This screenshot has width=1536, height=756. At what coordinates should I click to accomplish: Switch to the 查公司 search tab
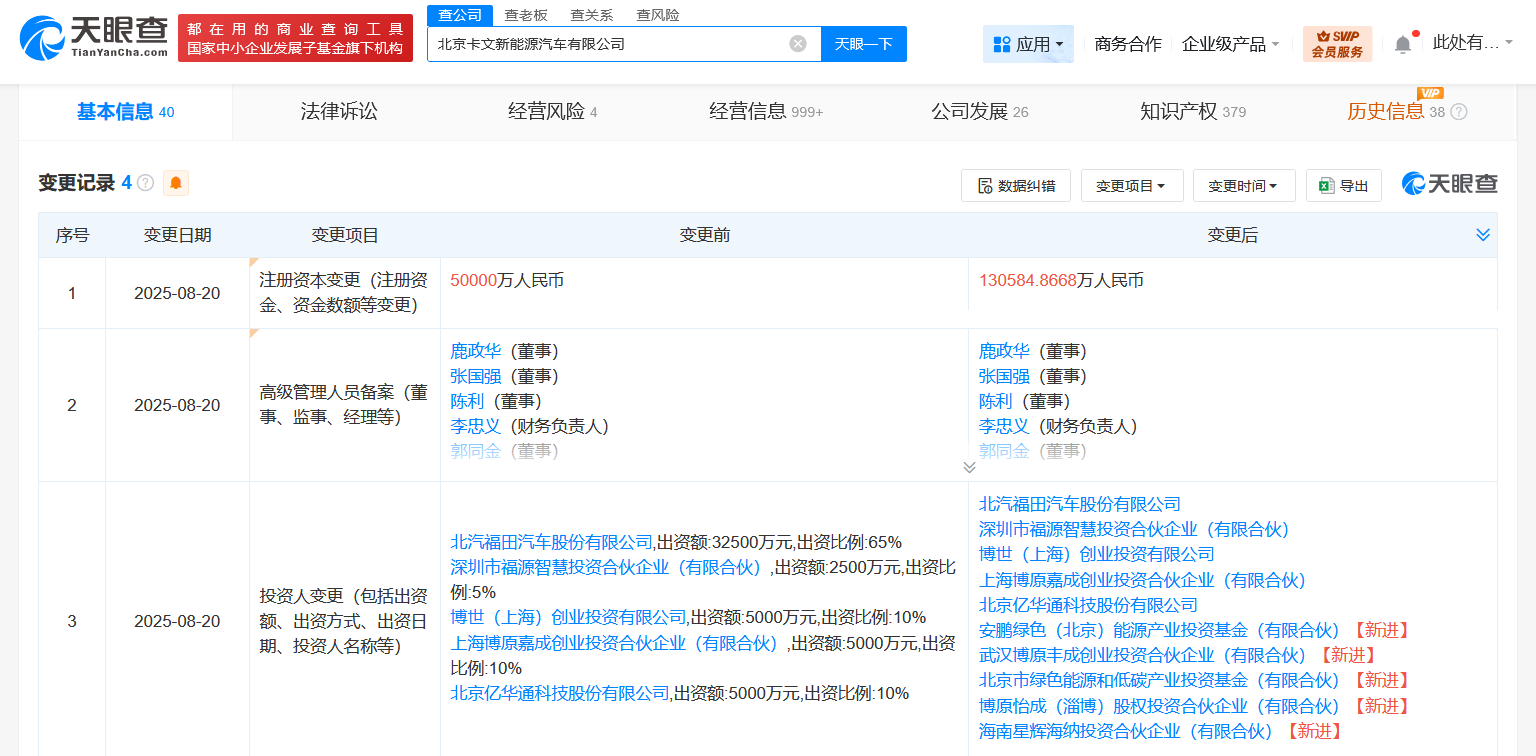coord(460,15)
